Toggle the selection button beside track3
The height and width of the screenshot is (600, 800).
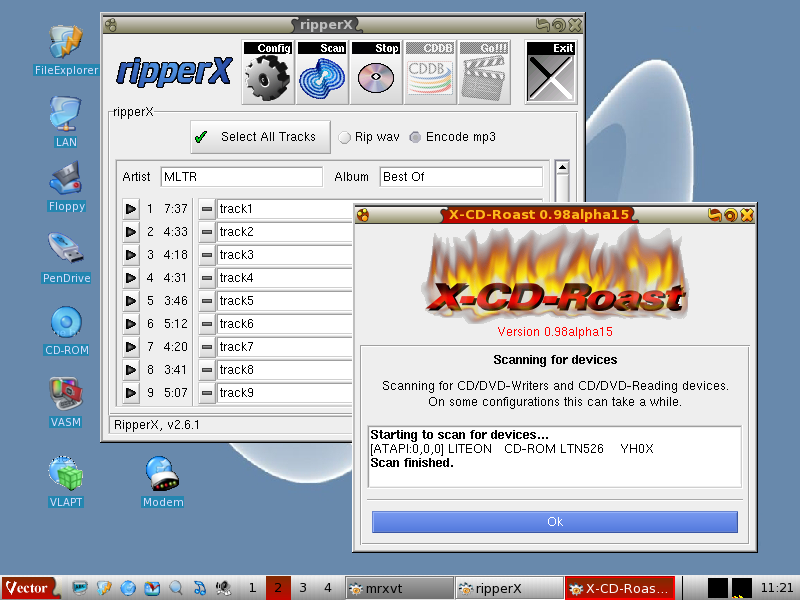point(207,255)
